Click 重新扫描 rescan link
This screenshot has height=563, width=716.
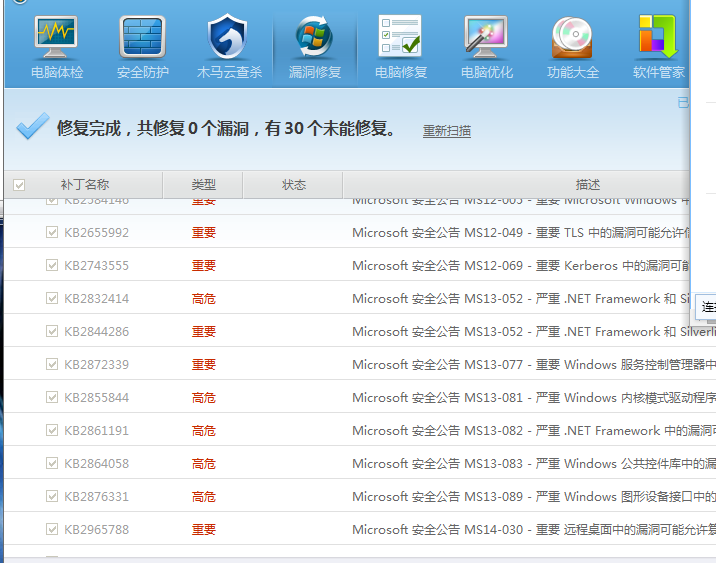(x=447, y=131)
